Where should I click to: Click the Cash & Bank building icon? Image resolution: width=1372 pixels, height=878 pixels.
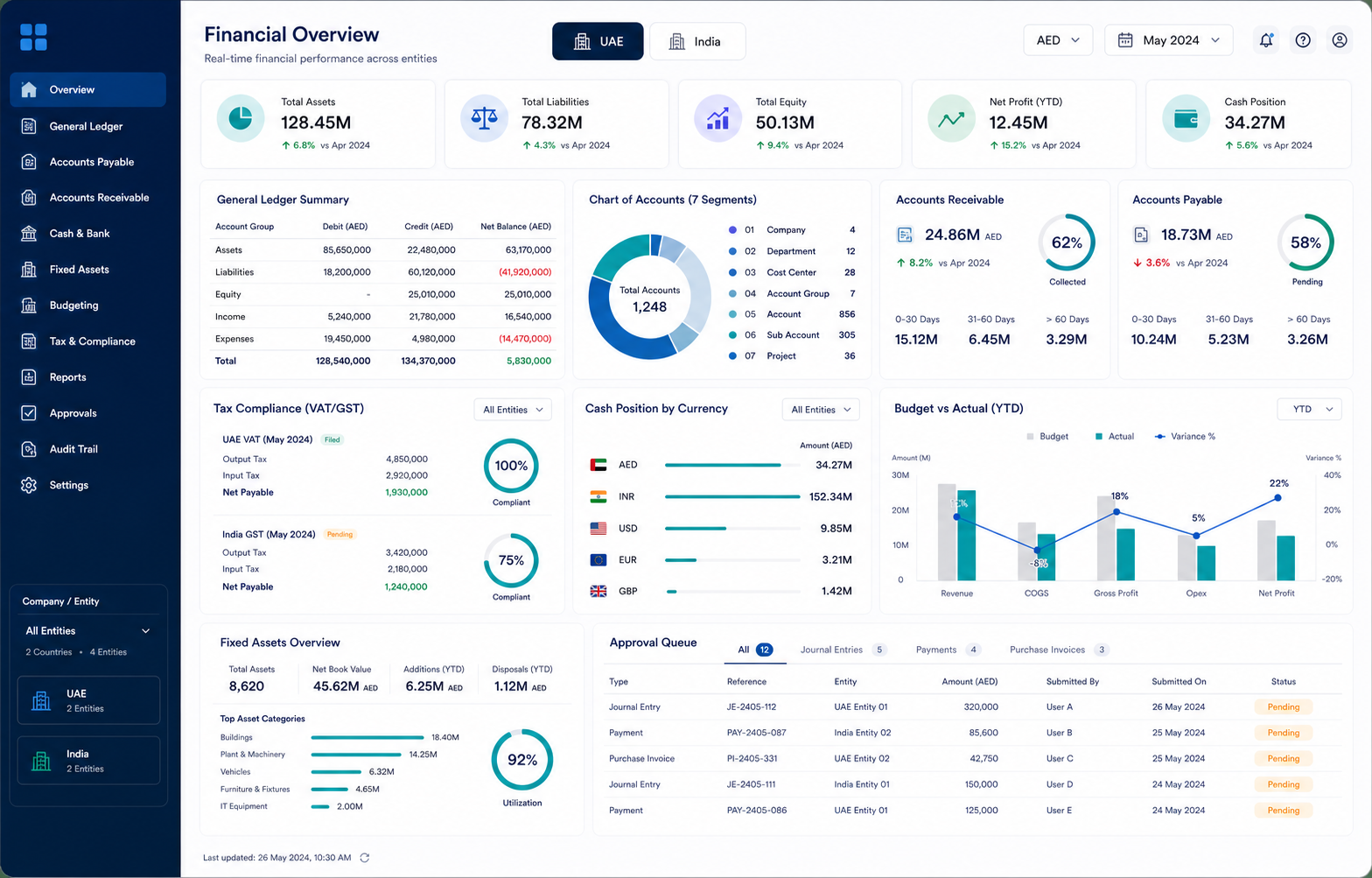[x=29, y=234]
